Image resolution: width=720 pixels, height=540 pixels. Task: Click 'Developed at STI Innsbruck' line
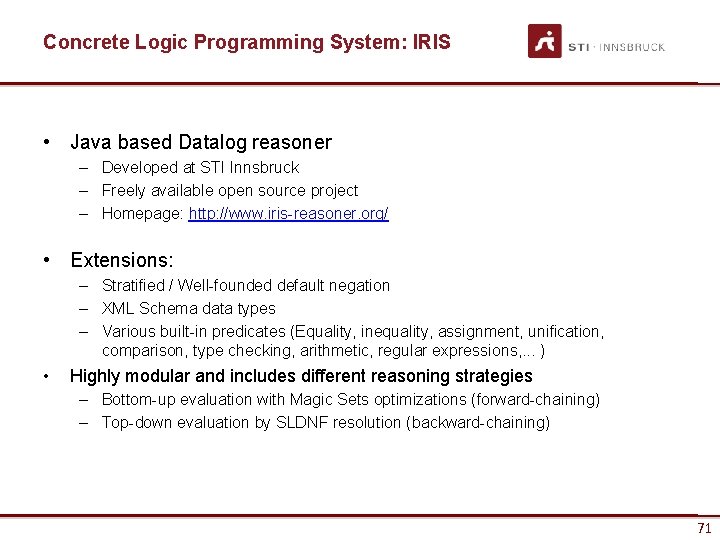coord(201,168)
